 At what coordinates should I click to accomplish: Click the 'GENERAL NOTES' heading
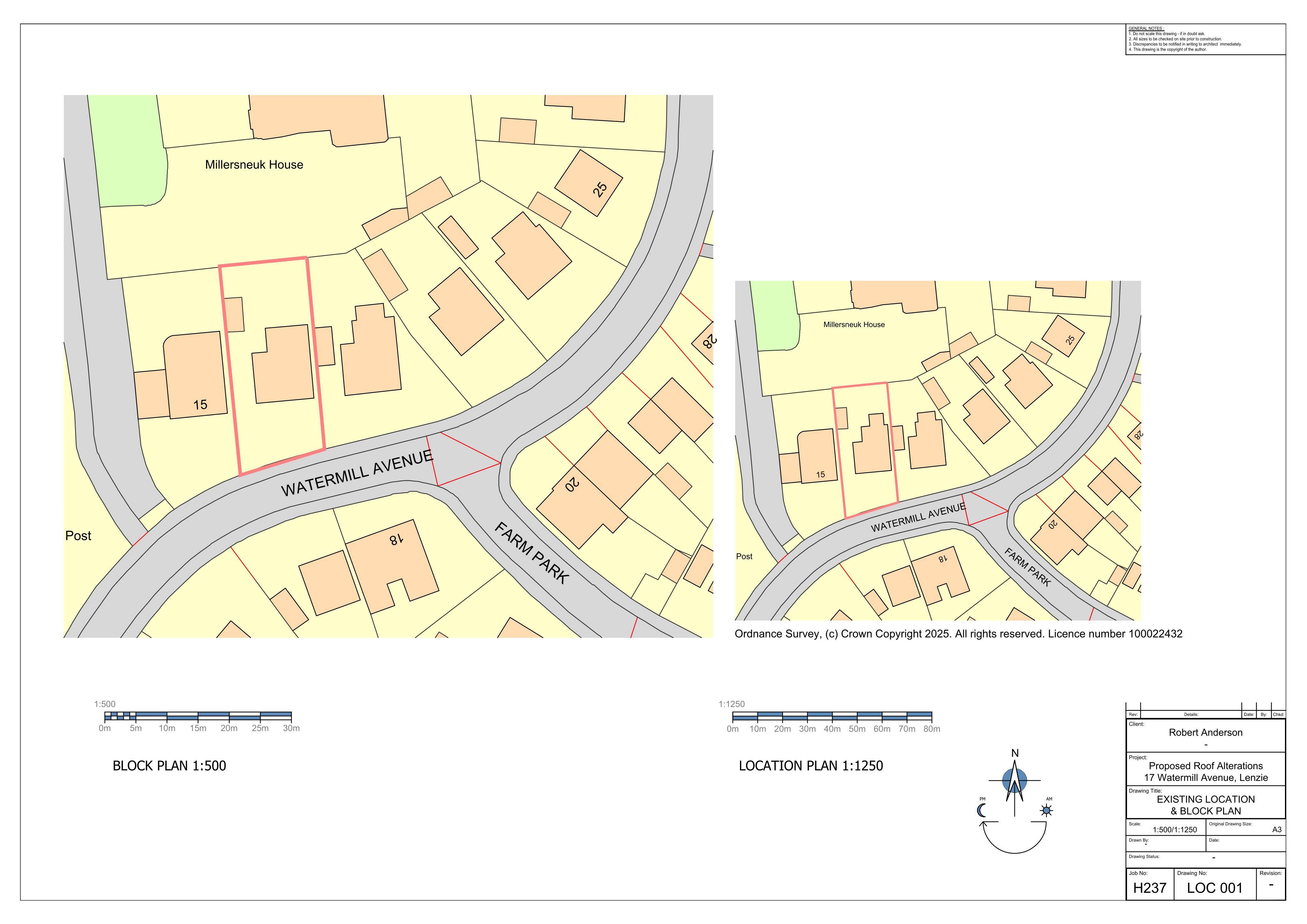click(x=1146, y=28)
